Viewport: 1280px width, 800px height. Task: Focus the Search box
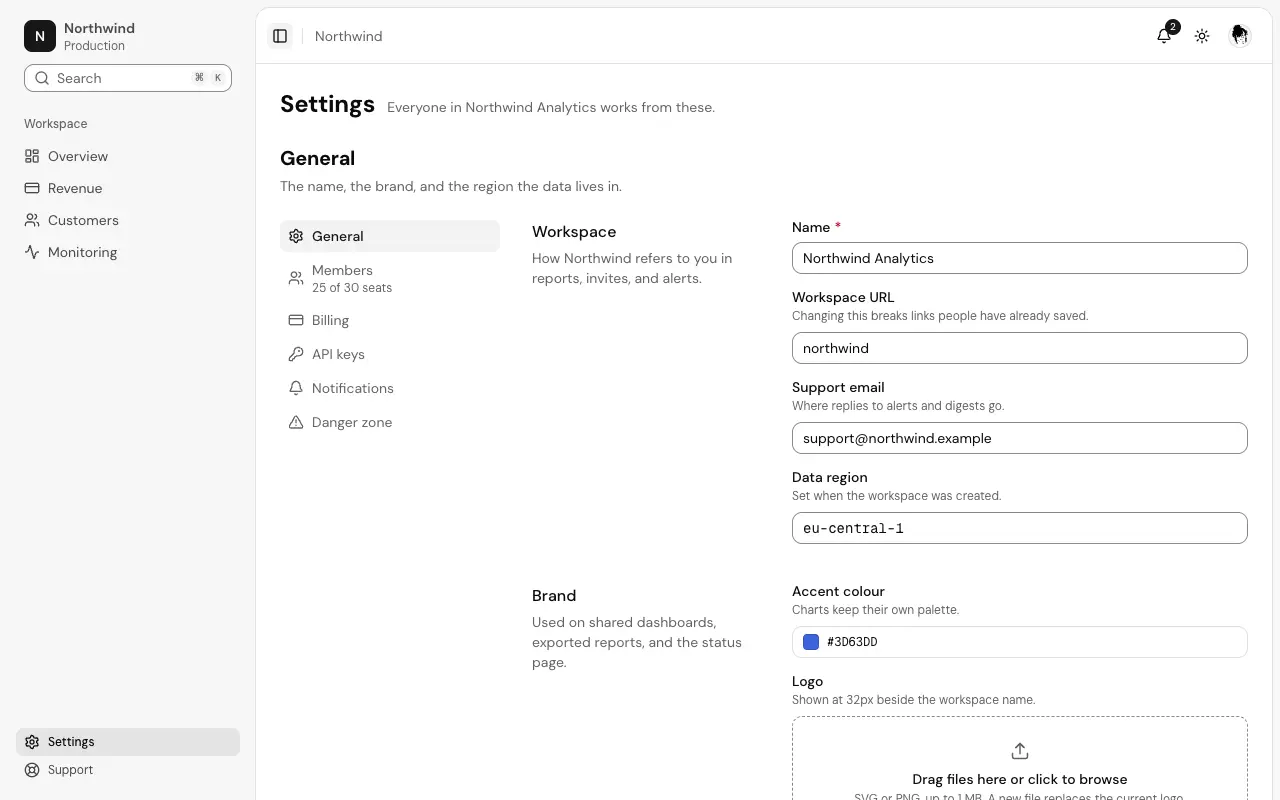coord(128,78)
